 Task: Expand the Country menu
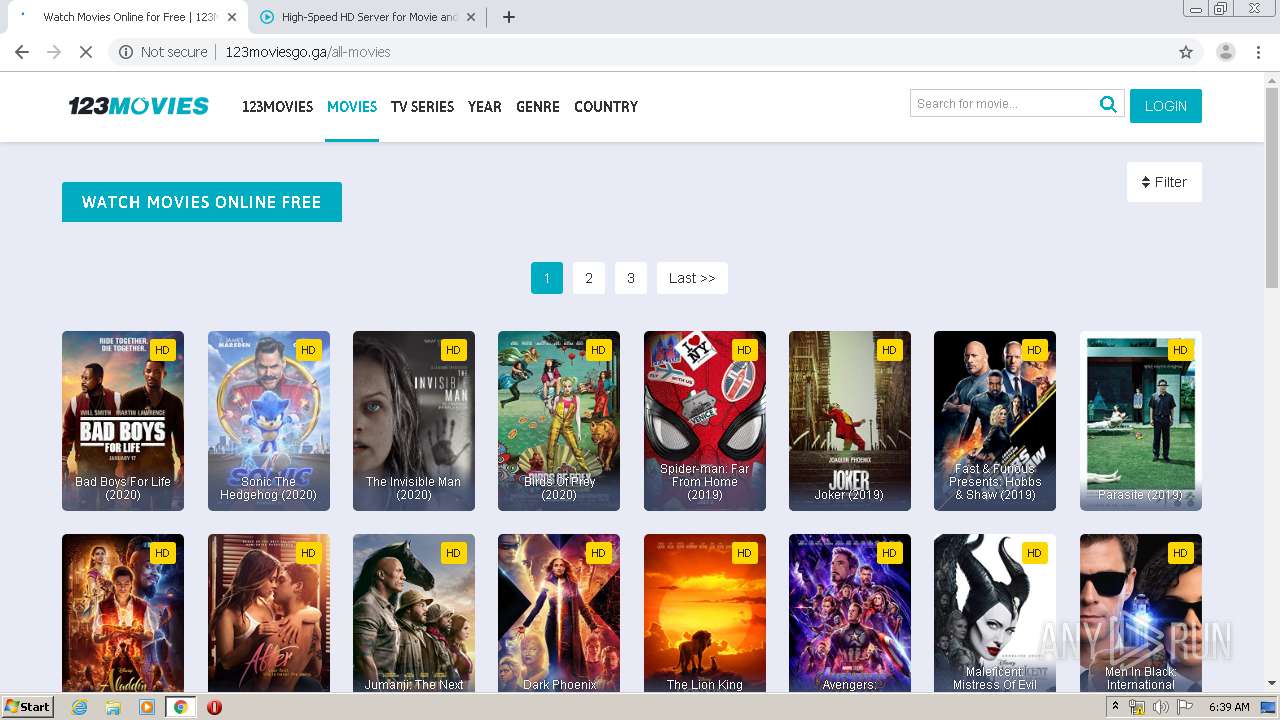(606, 107)
